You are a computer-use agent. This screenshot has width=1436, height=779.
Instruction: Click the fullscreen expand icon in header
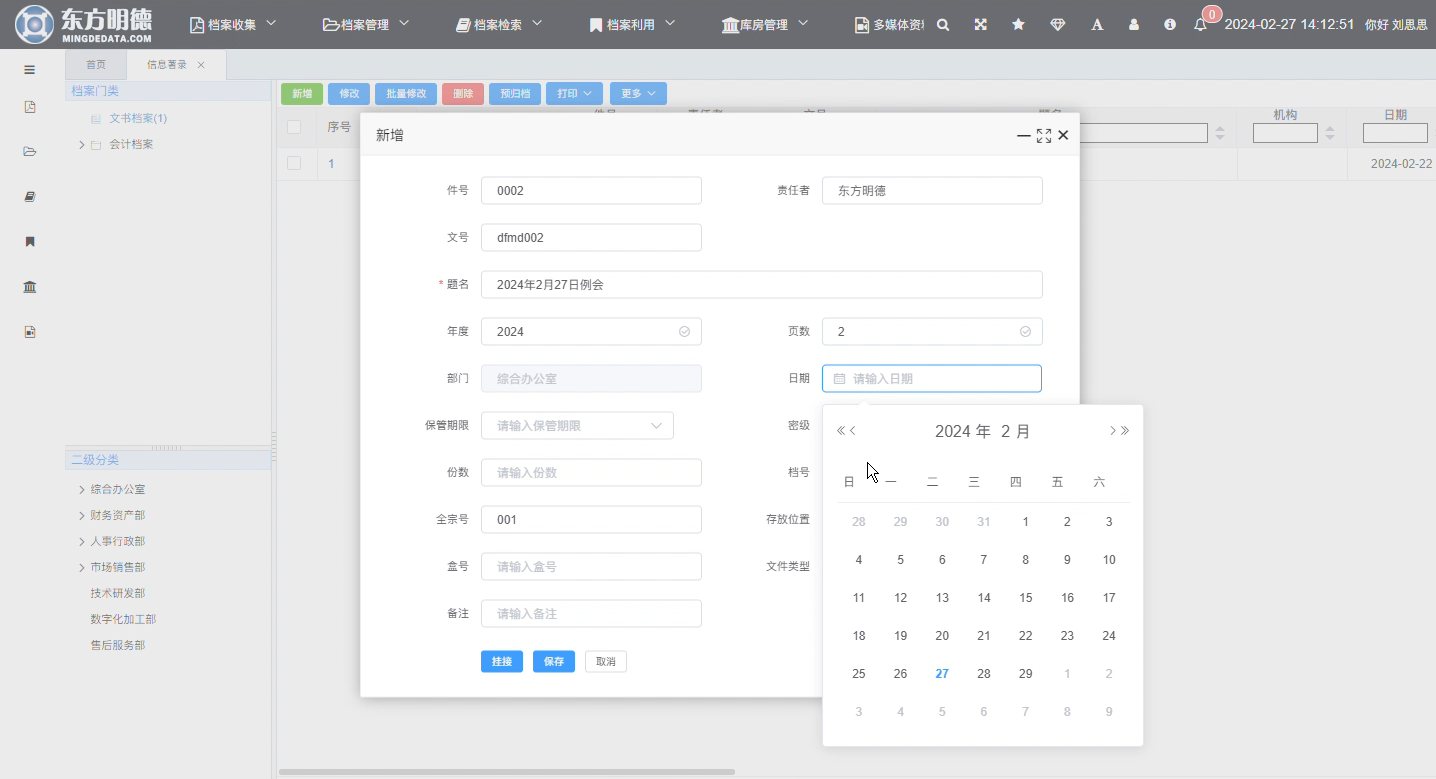[981, 25]
